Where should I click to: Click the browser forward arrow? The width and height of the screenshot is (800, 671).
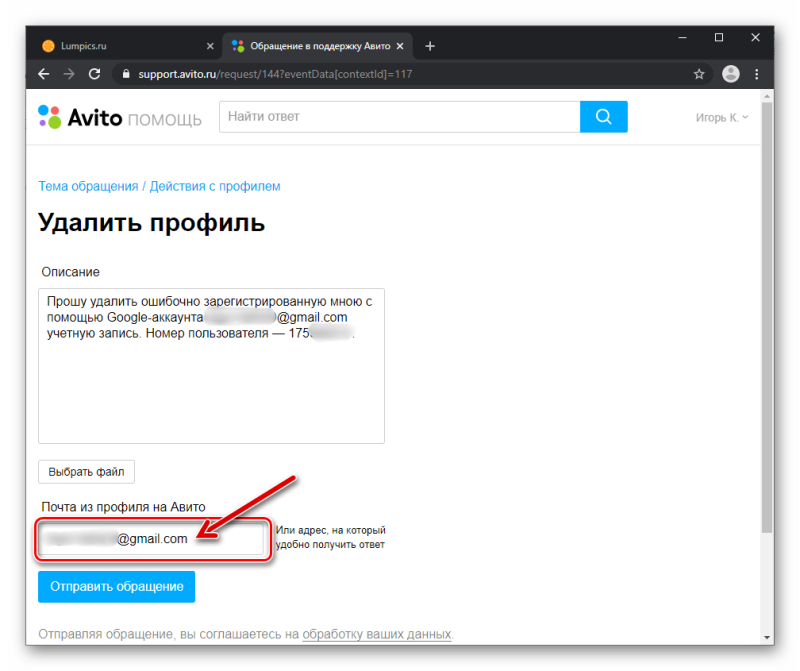pyautogui.click(x=69, y=74)
